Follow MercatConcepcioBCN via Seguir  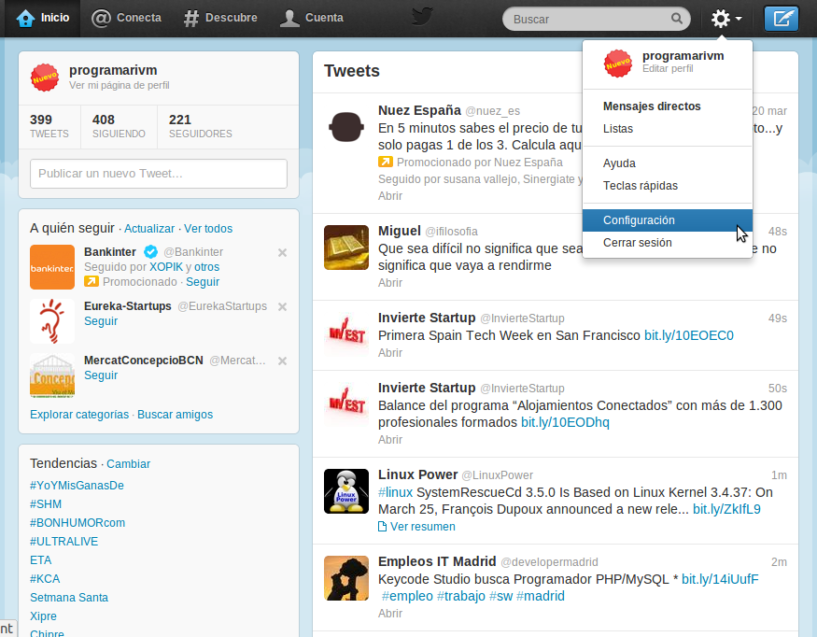[101, 375]
